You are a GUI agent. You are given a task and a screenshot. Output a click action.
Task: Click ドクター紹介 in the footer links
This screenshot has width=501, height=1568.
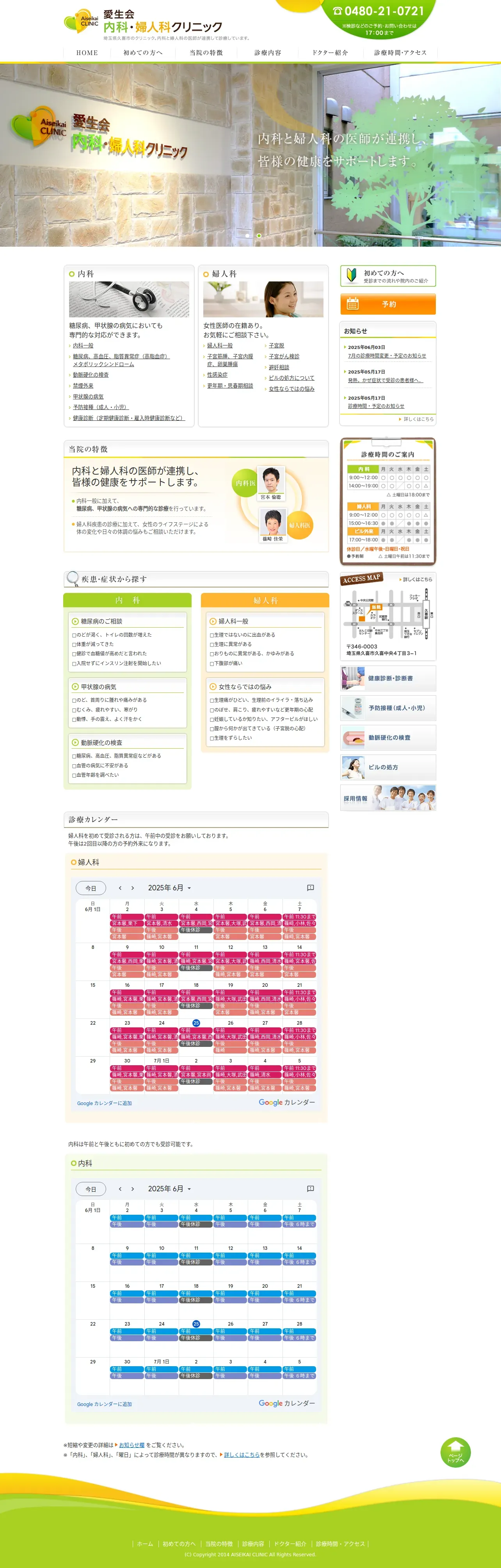290,1544
